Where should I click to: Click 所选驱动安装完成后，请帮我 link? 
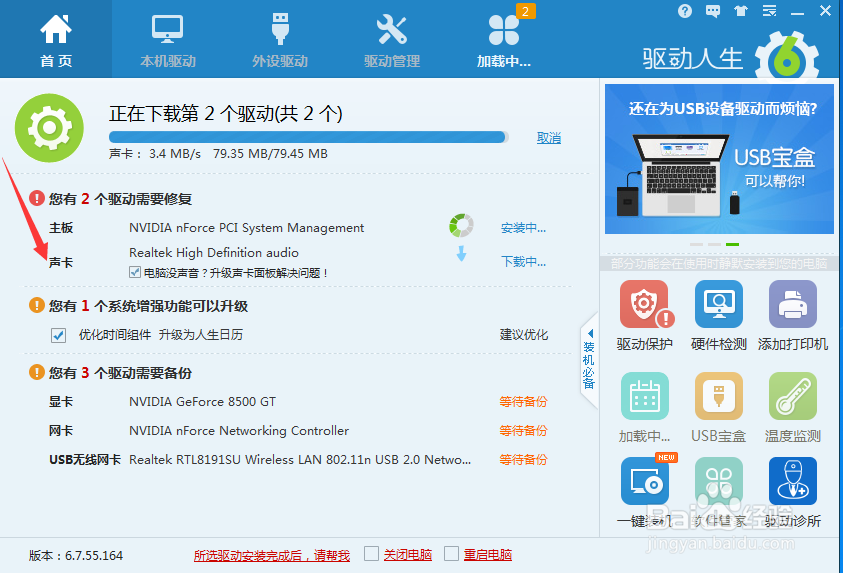(x=272, y=555)
